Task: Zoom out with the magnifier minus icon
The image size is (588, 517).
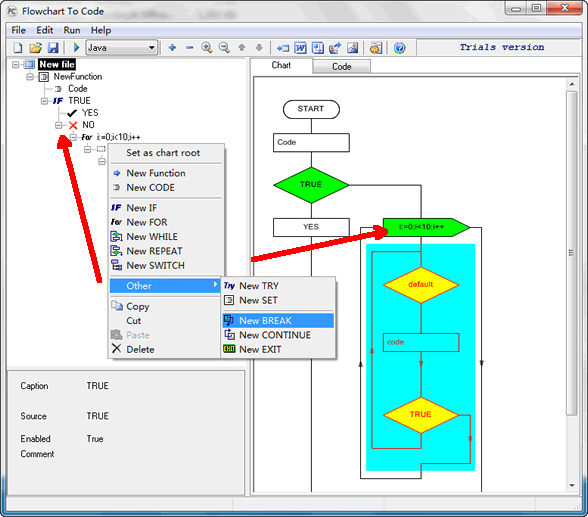Action: click(224, 48)
